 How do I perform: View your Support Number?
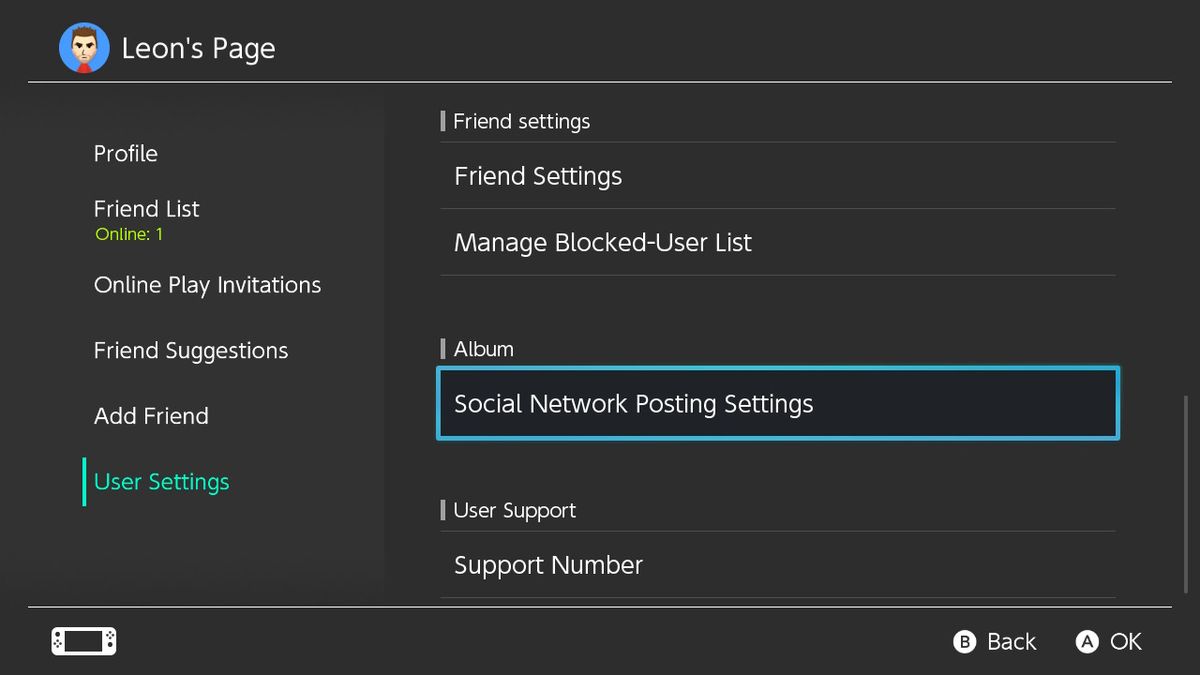pos(548,564)
